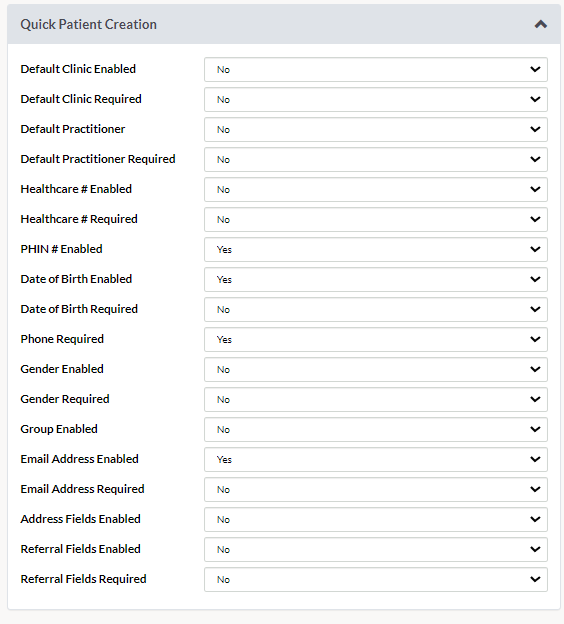Open the Gender Required dropdown
Image resolution: width=564 pixels, height=624 pixels.
376,399
